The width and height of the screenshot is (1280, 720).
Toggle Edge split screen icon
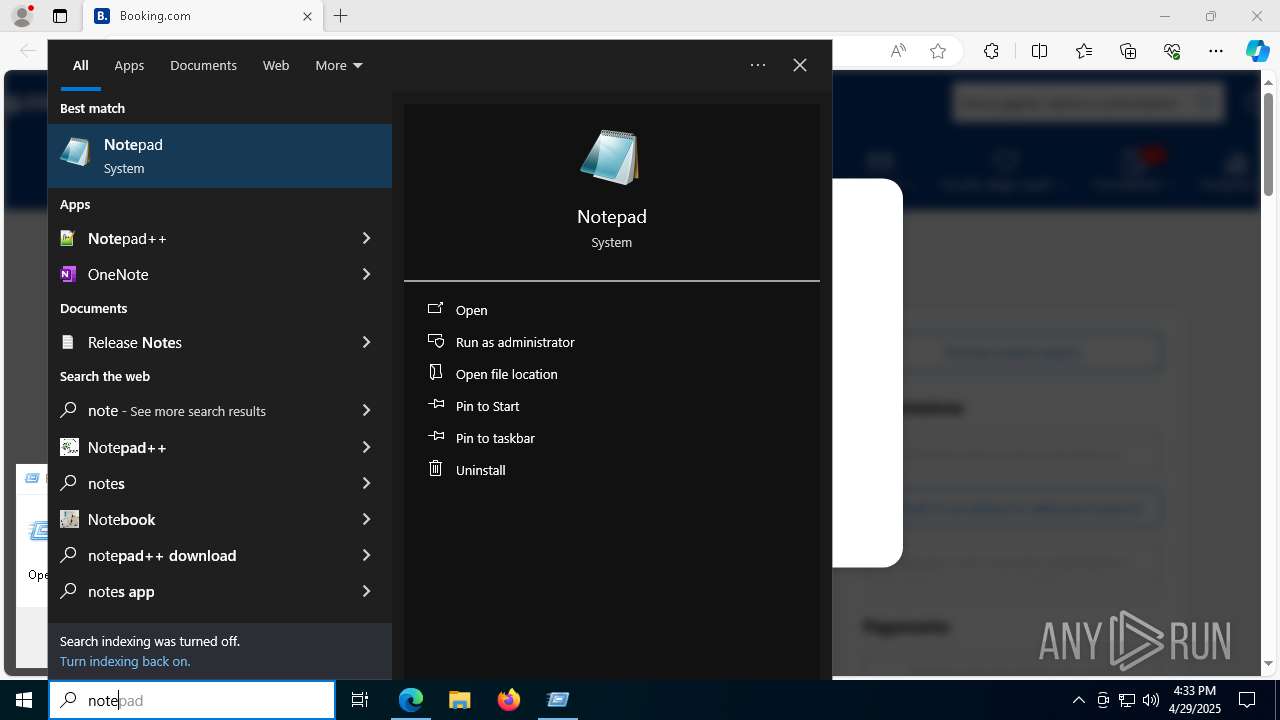click(x=1039, y=51)
